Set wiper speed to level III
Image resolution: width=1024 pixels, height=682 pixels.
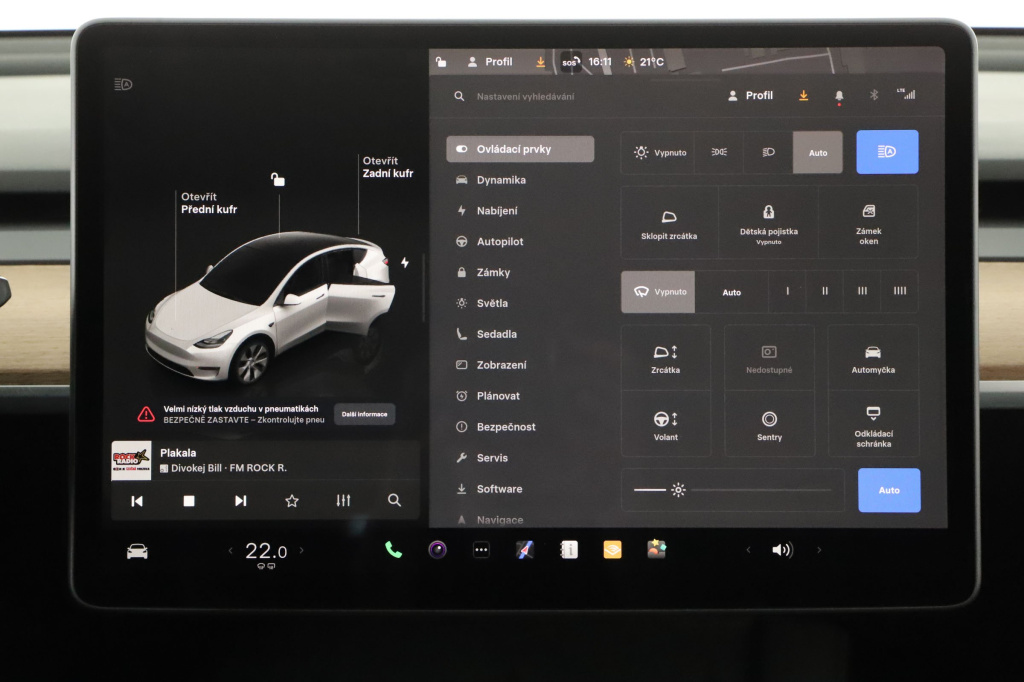click(x=862, y=291)
